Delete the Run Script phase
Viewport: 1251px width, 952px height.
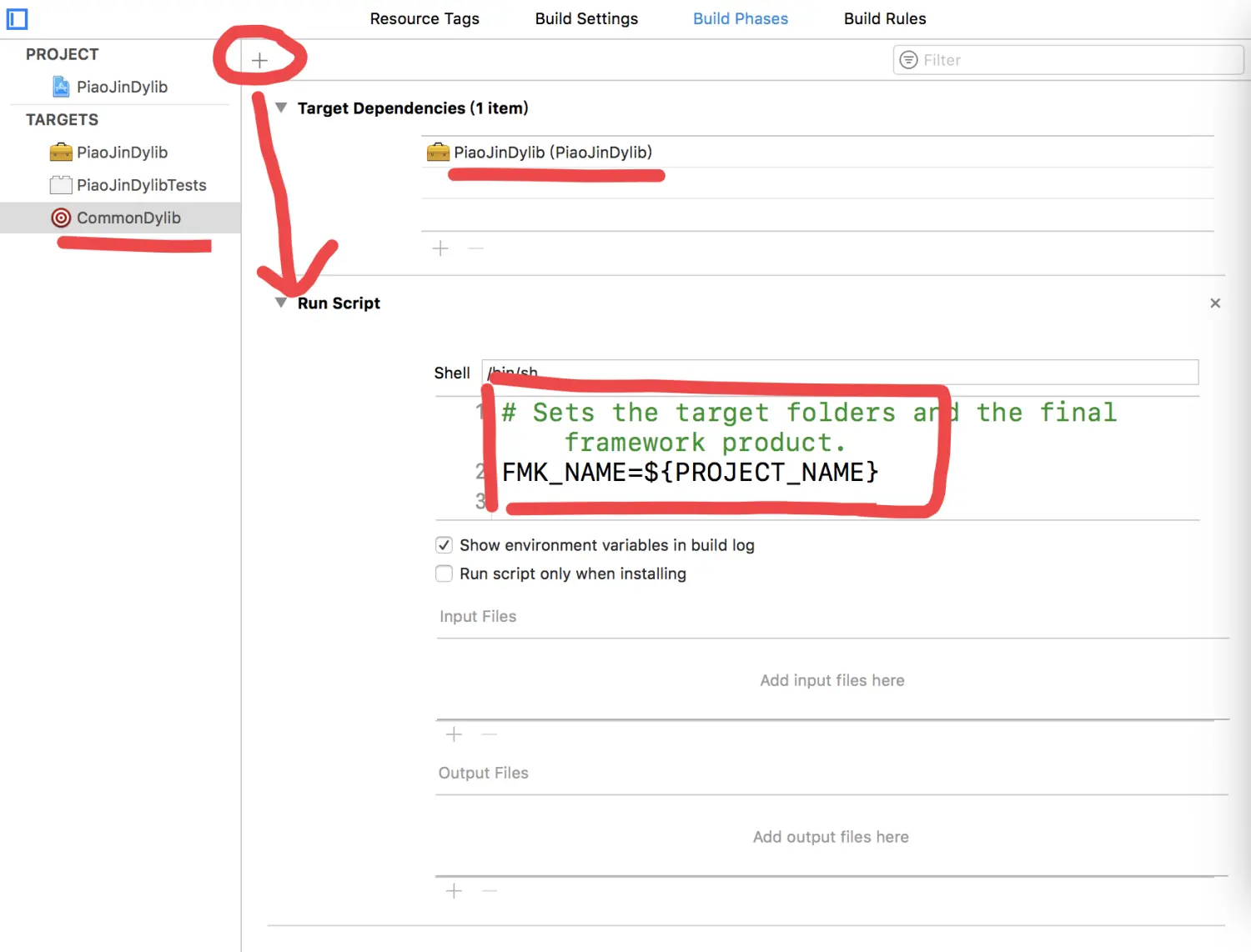(x=1215, y=303)
